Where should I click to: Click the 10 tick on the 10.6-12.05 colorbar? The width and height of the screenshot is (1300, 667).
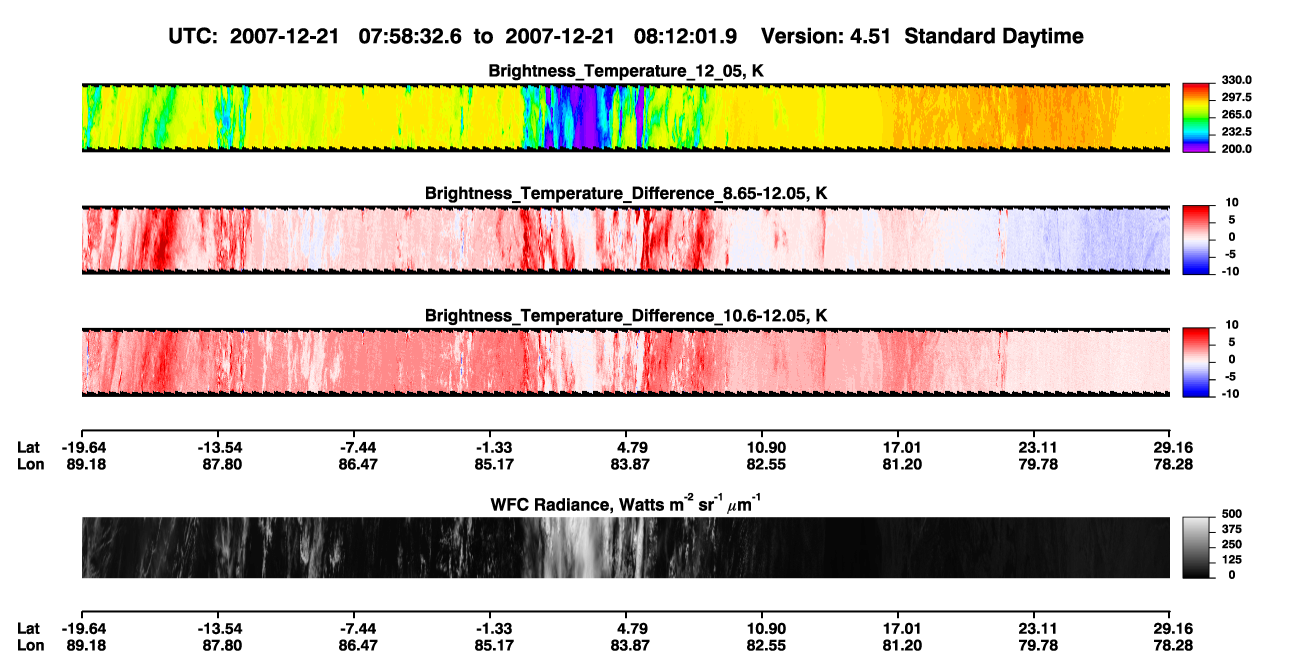(x=1233, y=325)
